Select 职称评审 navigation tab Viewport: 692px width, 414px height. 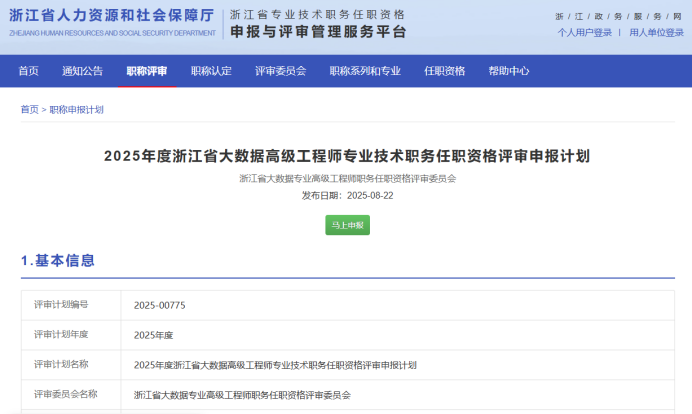click(147, 71)
